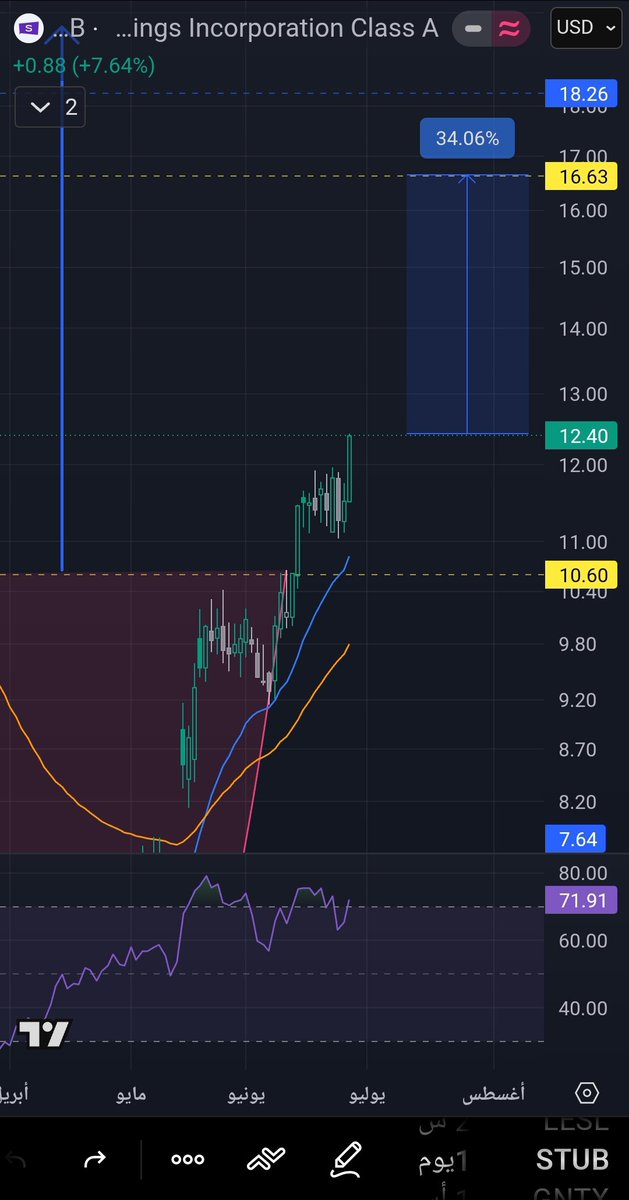This screenshot has width=629, height=1200.
Task: Tap the 80.00 RSI scale value
Action: [583, 873]
